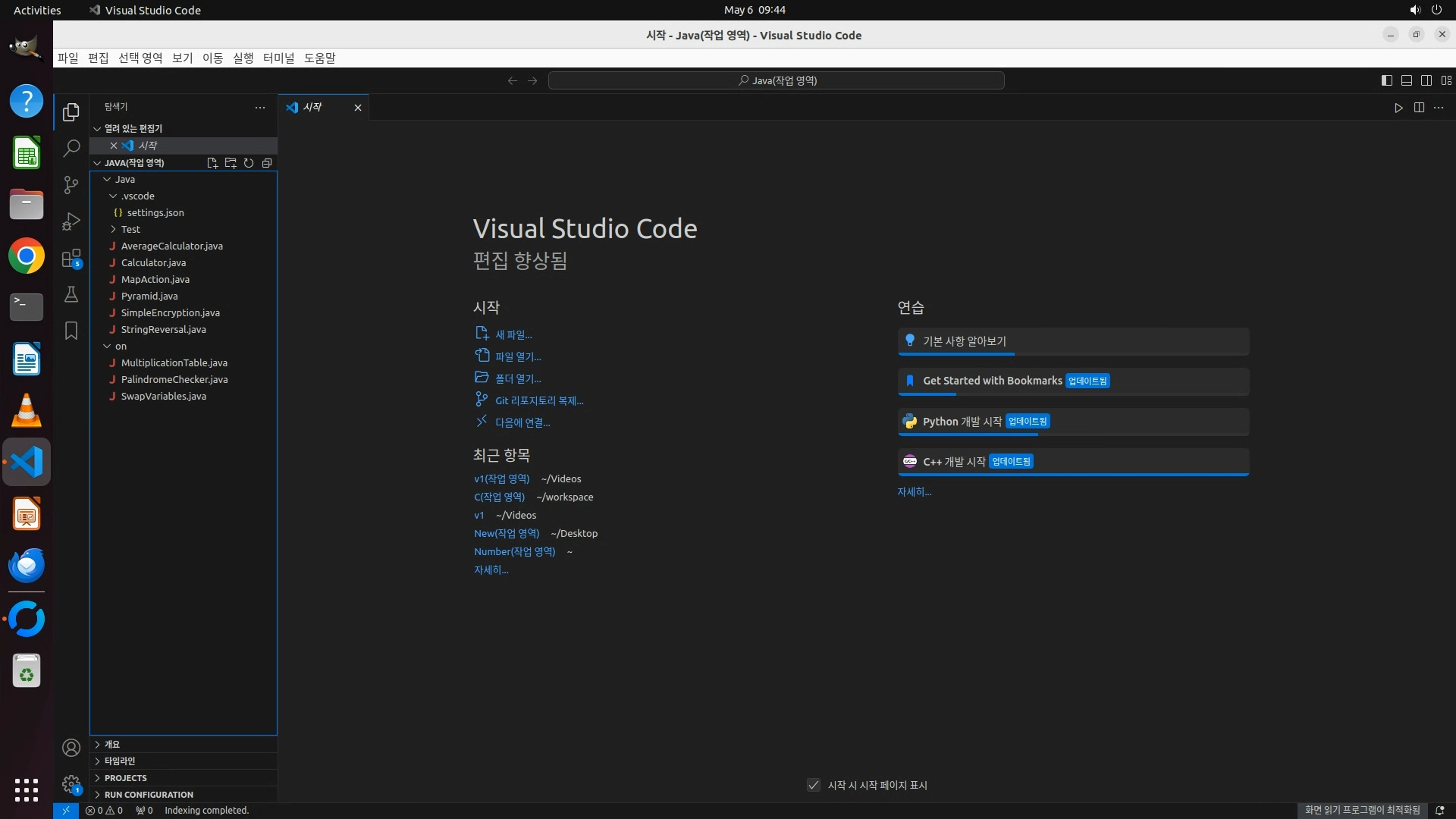Screen dimensions: 1456x819
Task: Click the Refresh Explorer icon
Action: click(249, 163)
